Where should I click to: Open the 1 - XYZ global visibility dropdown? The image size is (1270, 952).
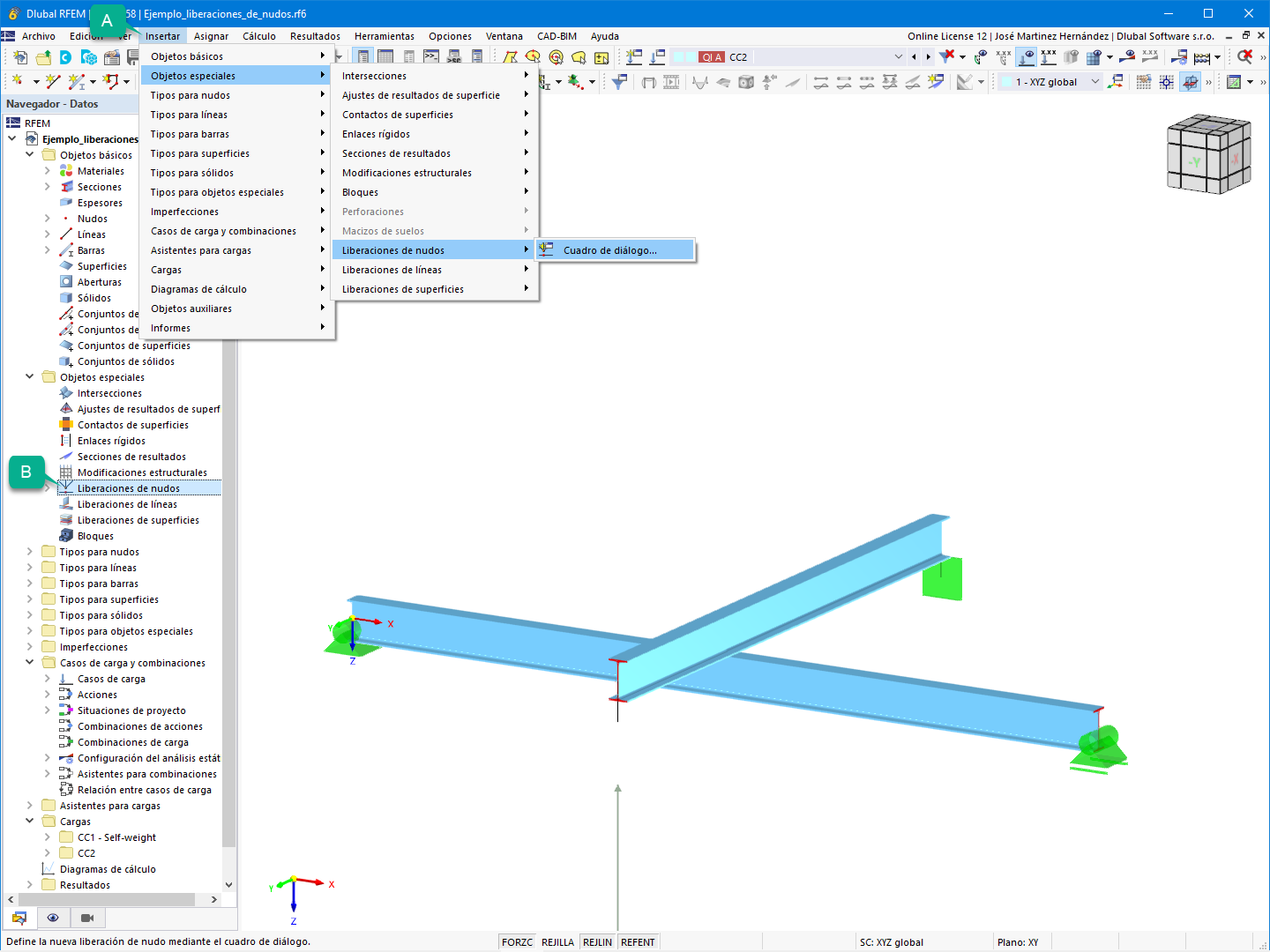[1095, 81]
